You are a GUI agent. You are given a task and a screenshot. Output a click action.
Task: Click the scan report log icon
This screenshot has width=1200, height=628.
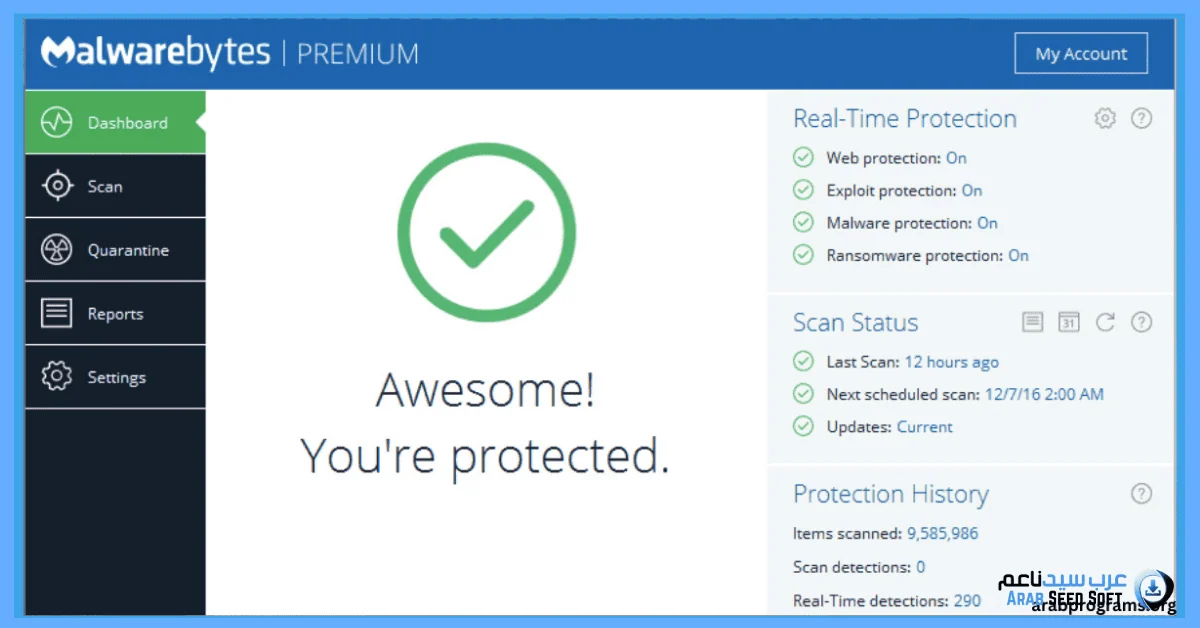(x=1031, y=322)
